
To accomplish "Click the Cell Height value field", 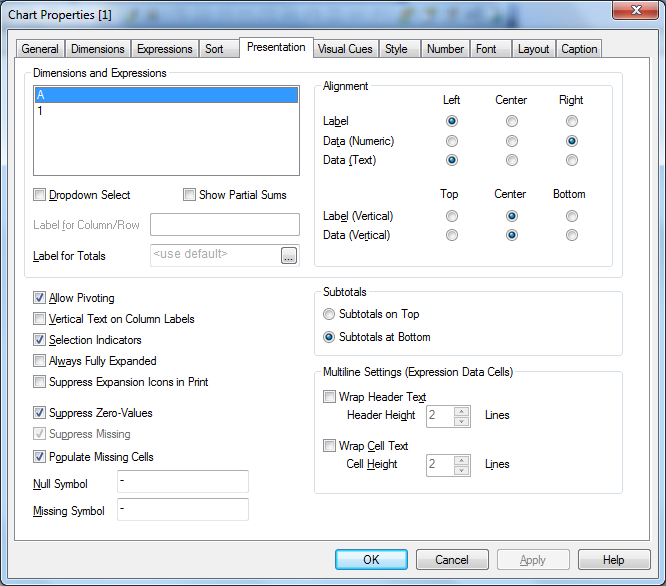I will (440, 465).
